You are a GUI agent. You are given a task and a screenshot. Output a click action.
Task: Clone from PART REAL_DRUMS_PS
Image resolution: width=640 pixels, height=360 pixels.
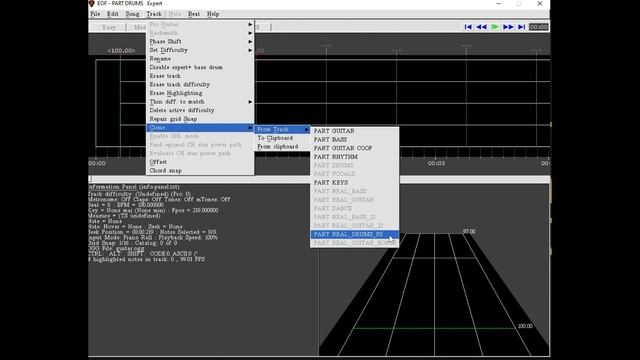354,234
